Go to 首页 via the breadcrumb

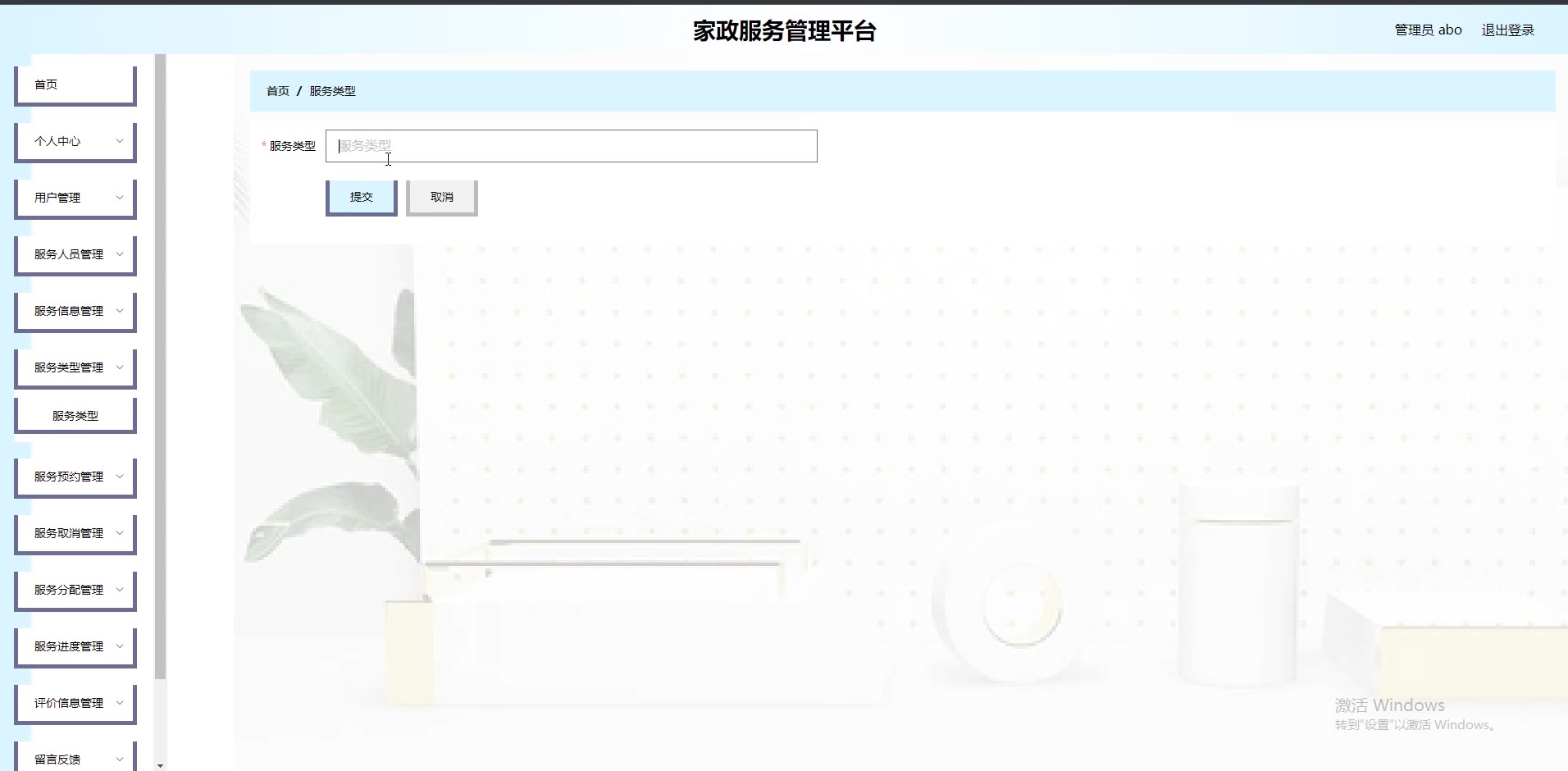coord(278,91)
